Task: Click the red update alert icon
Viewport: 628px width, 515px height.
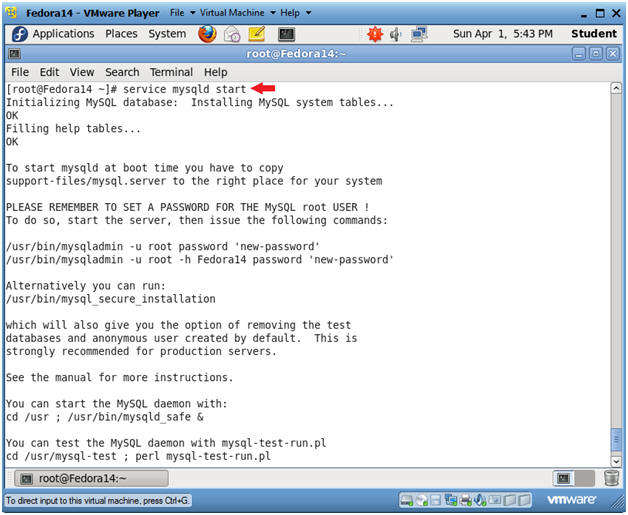Action: [375, 34]
